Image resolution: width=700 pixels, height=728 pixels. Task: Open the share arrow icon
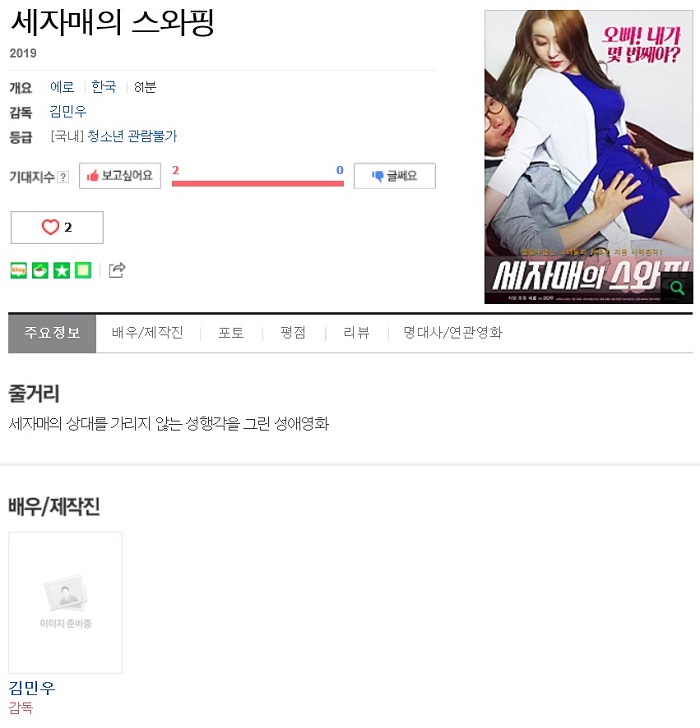(117, 270)
